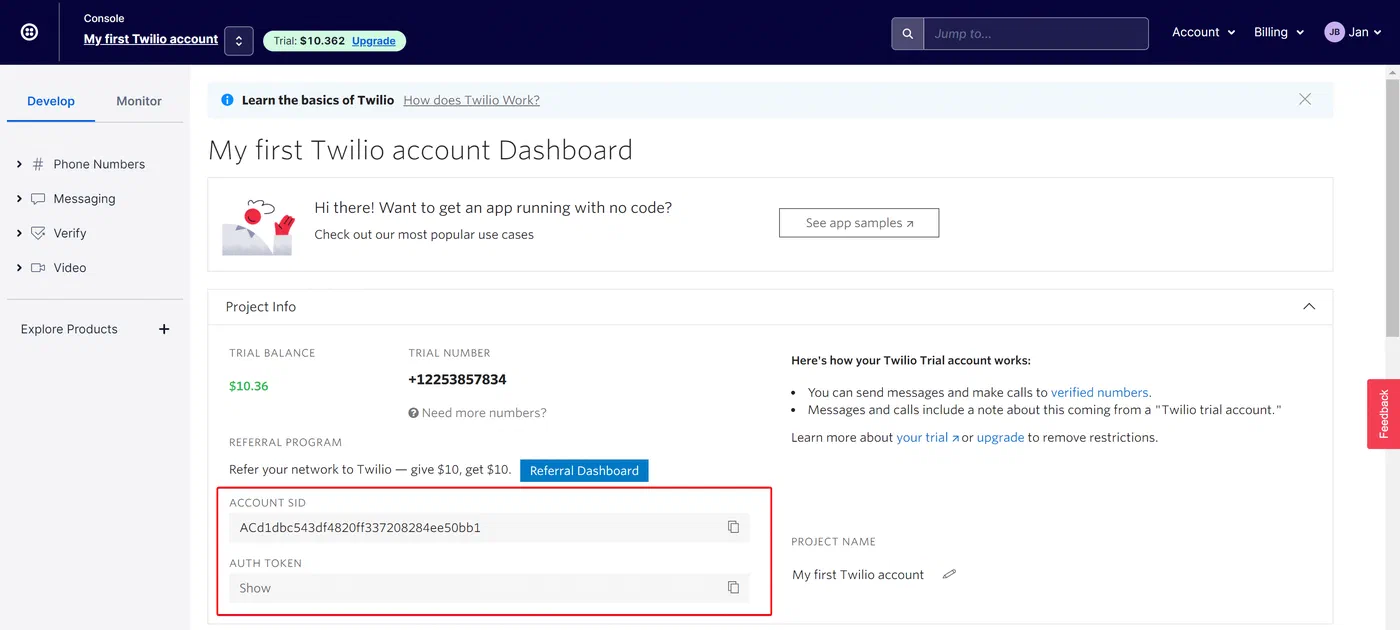The image size is (1400, 630).
Task: Click Need more numbers link
Action: (484, 413)
